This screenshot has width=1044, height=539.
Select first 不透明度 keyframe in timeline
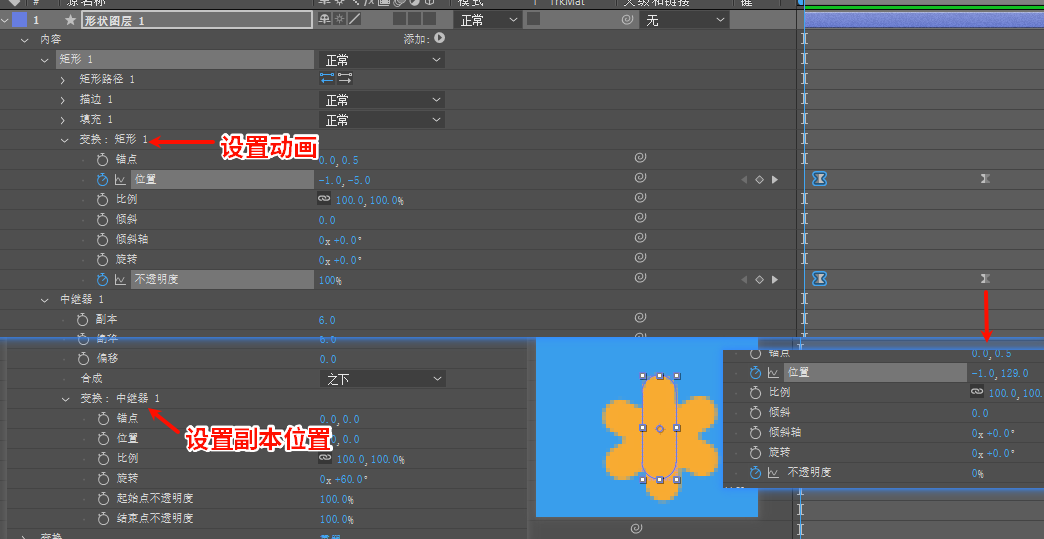(820, 278)
